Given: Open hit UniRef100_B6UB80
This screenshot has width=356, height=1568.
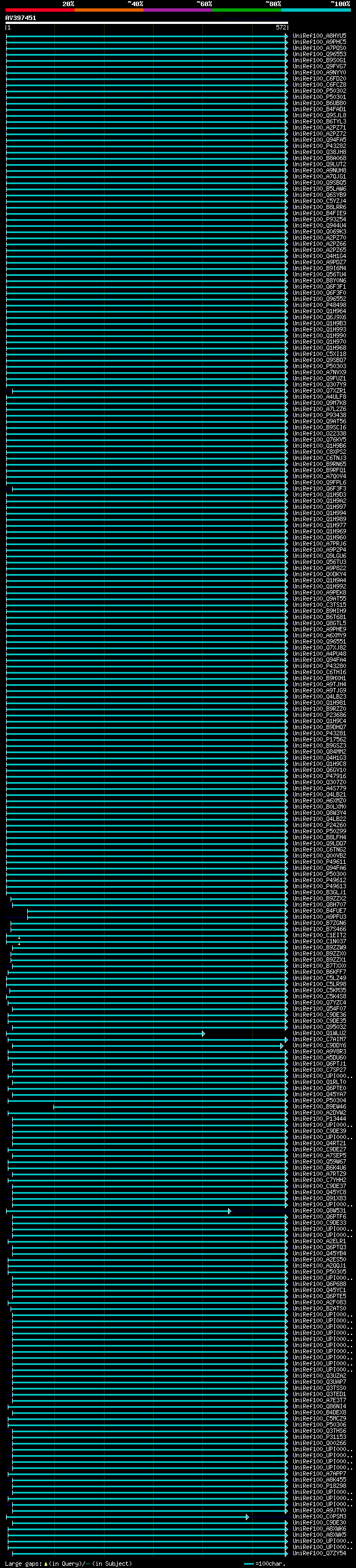Looking at the screenshot, I should click(319, 103).
